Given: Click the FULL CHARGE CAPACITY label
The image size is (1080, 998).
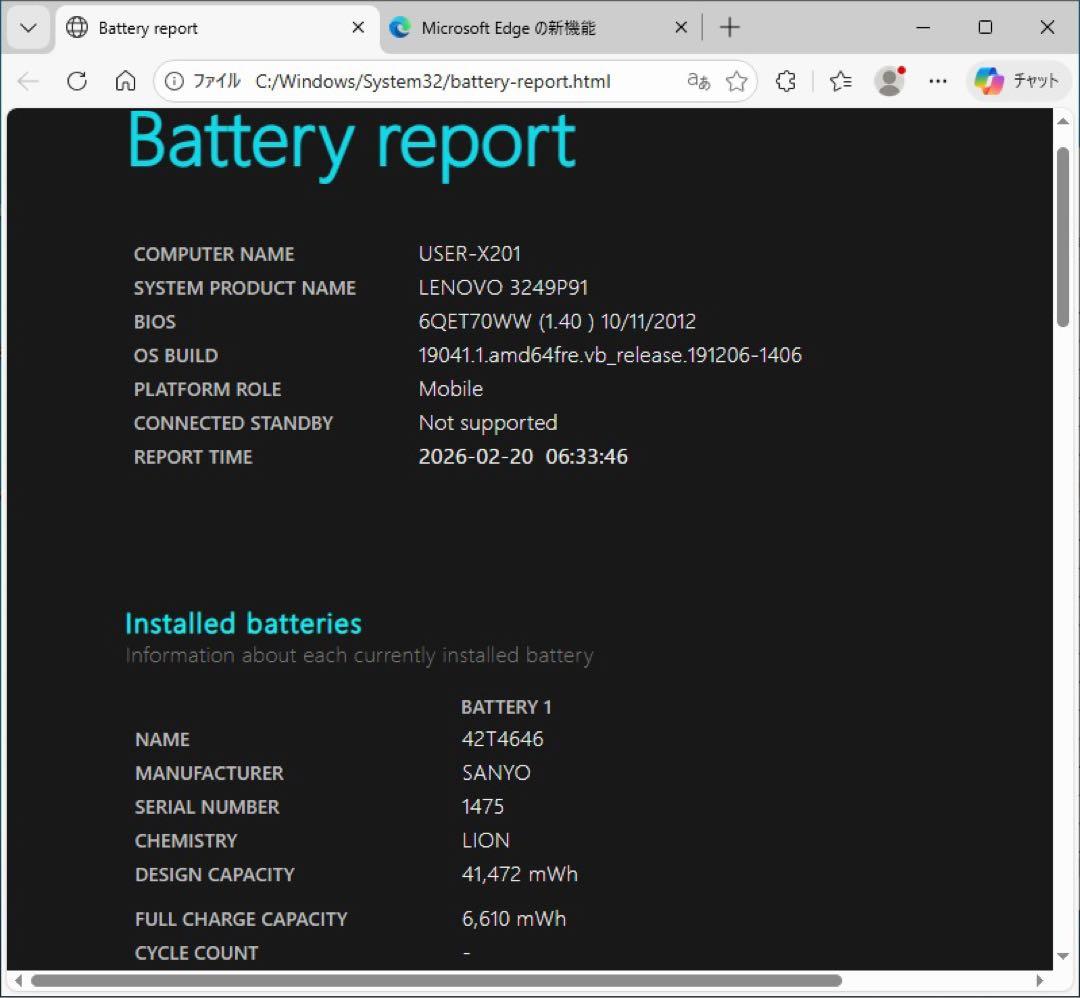Looking at the screenshot, I should point(242,920).
